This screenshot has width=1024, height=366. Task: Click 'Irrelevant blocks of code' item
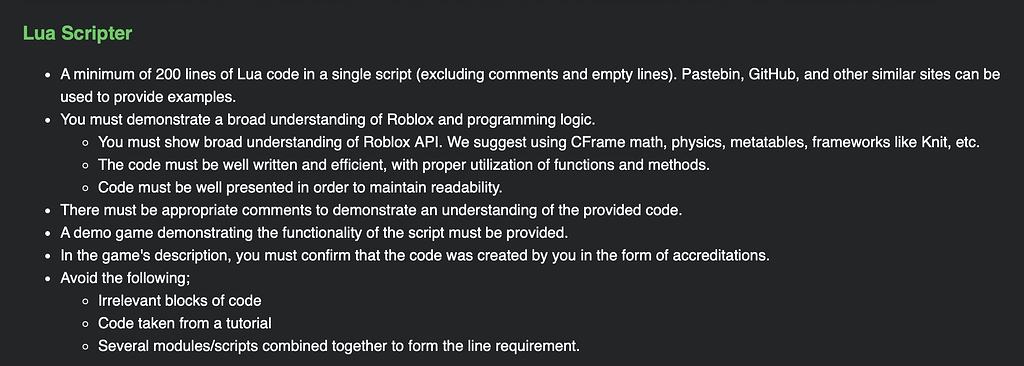pos(180,301)
